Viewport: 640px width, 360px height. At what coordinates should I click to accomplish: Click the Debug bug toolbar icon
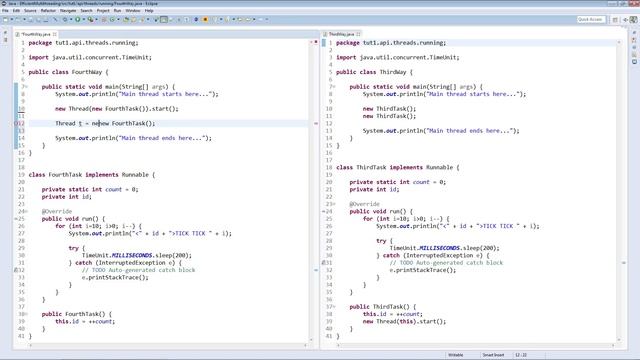tap(65, 20)
